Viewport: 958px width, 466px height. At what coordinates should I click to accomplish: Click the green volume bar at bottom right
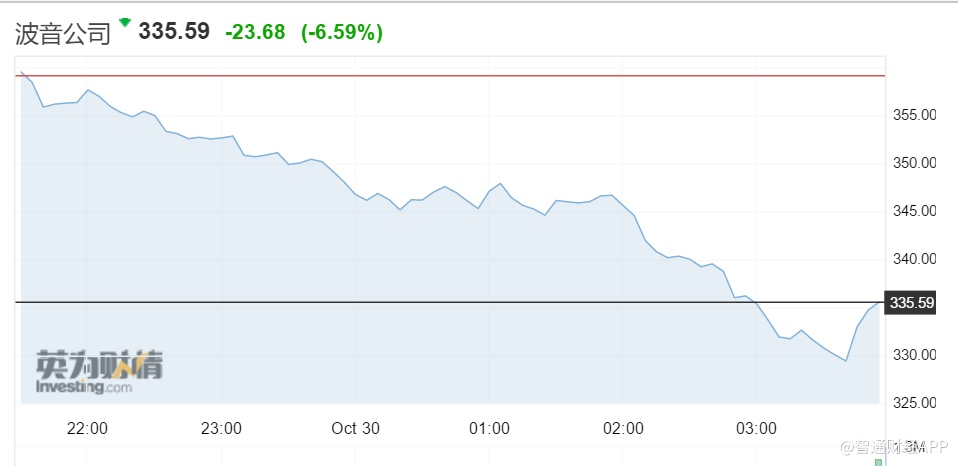pos(878,462)
